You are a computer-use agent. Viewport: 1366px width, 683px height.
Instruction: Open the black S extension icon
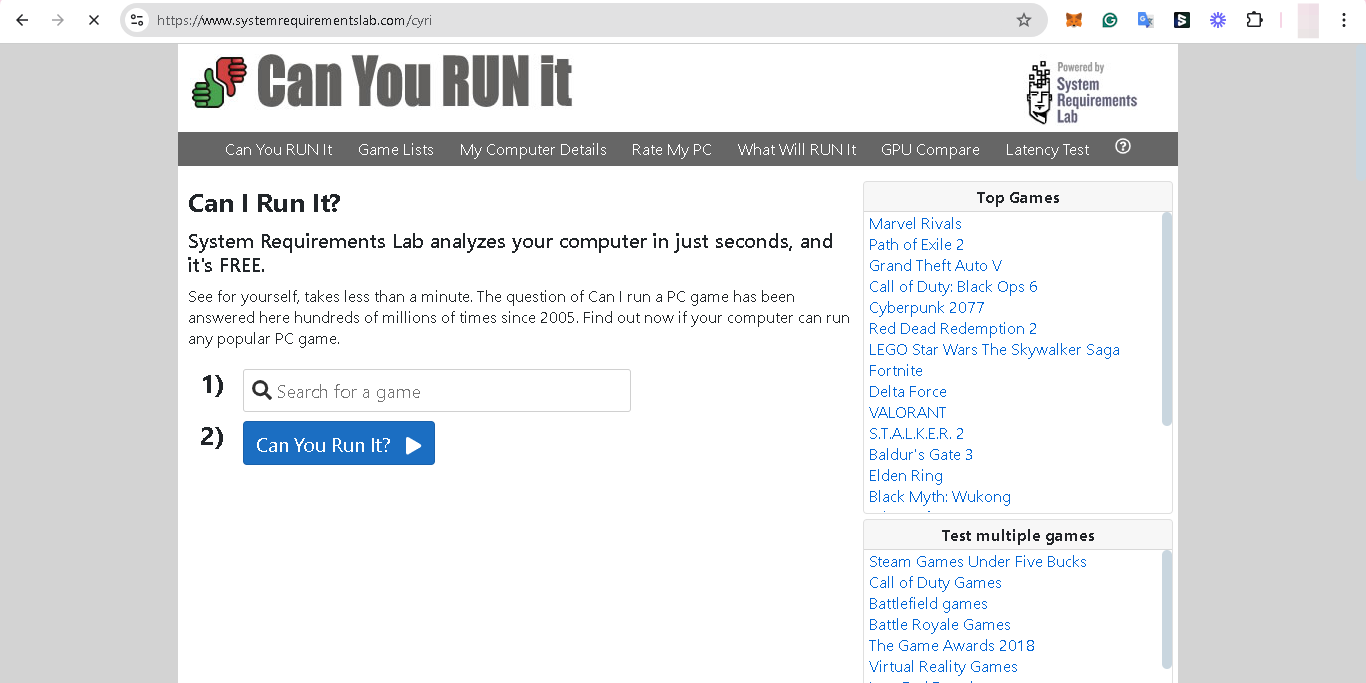tap(1182, 20)
